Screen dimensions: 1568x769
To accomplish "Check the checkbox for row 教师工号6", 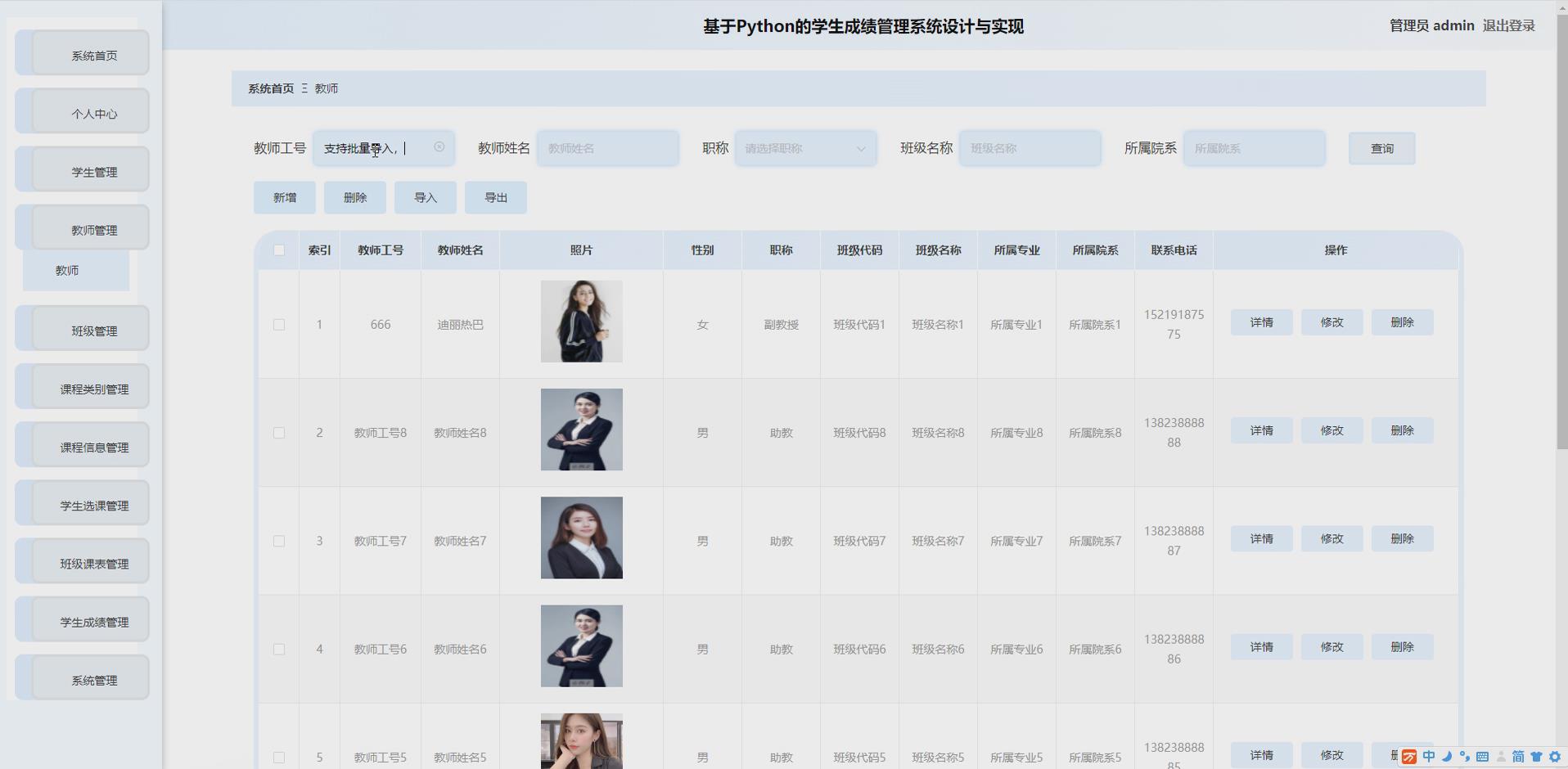I will point(279,650).
